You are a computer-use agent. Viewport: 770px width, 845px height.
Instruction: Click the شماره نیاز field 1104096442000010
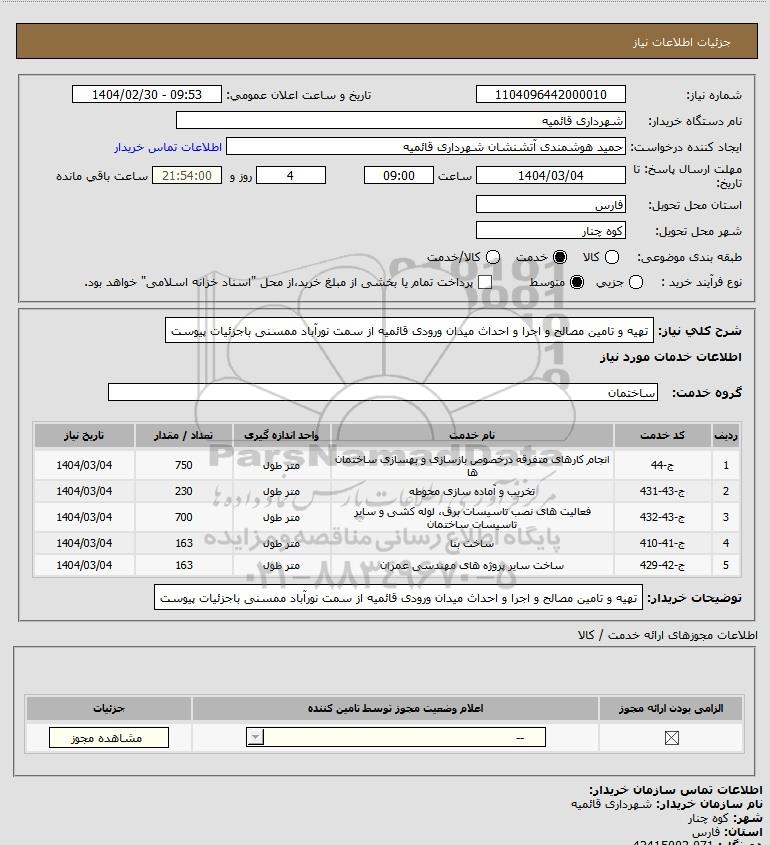tap(551, 94)
